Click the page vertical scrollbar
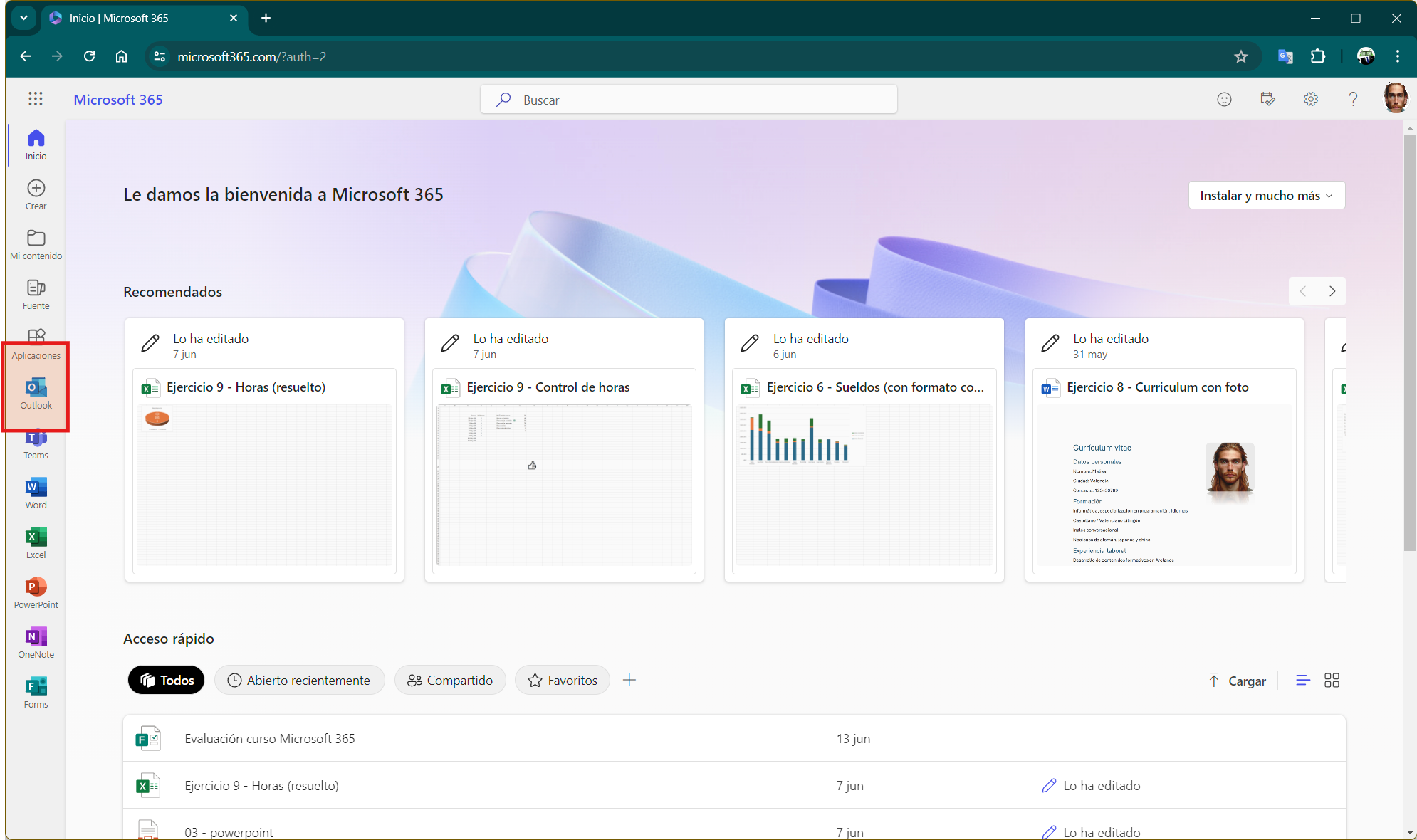 (1410, 342)
